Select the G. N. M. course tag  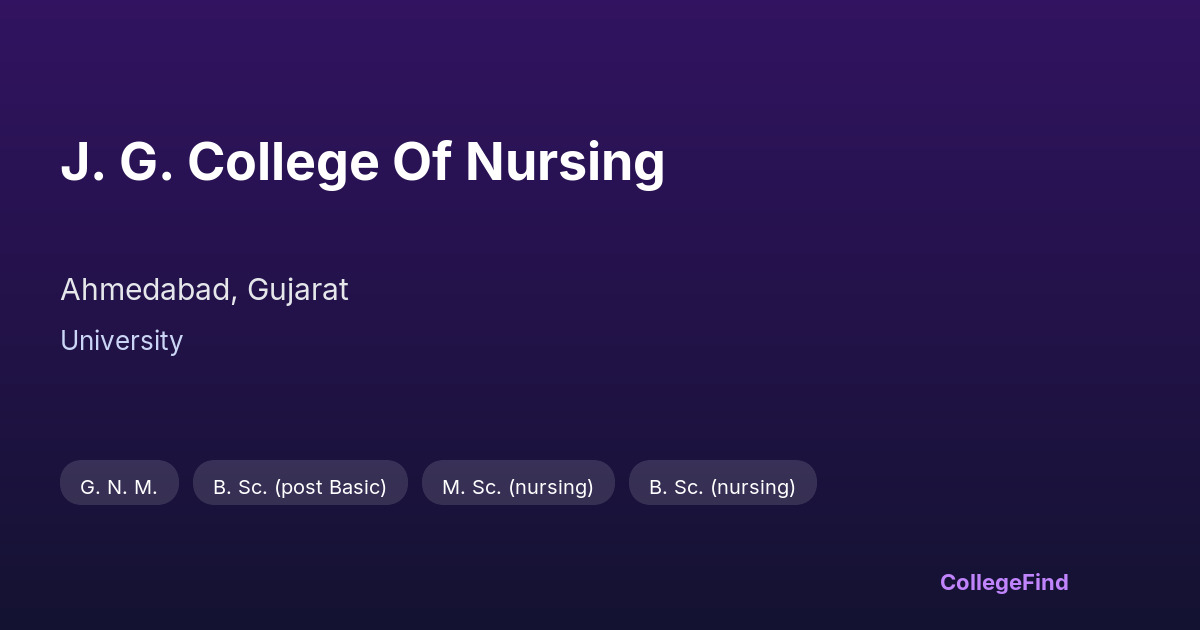click(x=119, y=487)
